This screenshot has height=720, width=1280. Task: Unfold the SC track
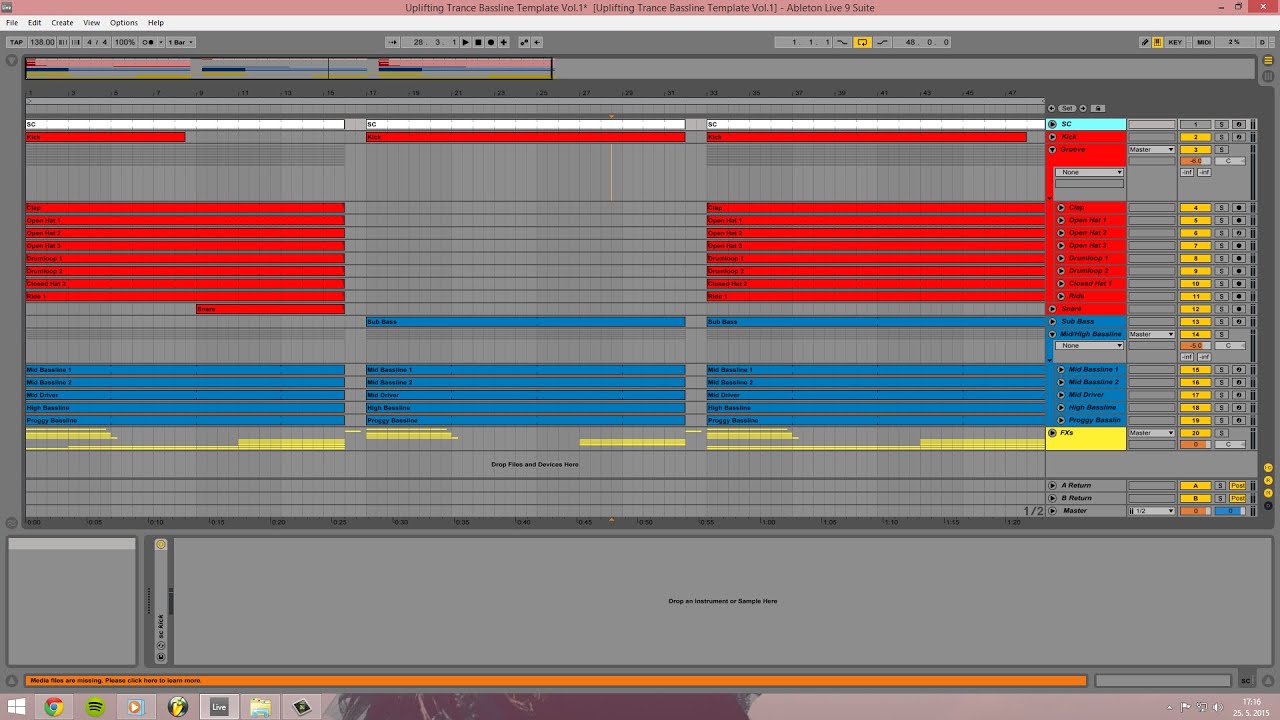click(x=1052, y=124)
